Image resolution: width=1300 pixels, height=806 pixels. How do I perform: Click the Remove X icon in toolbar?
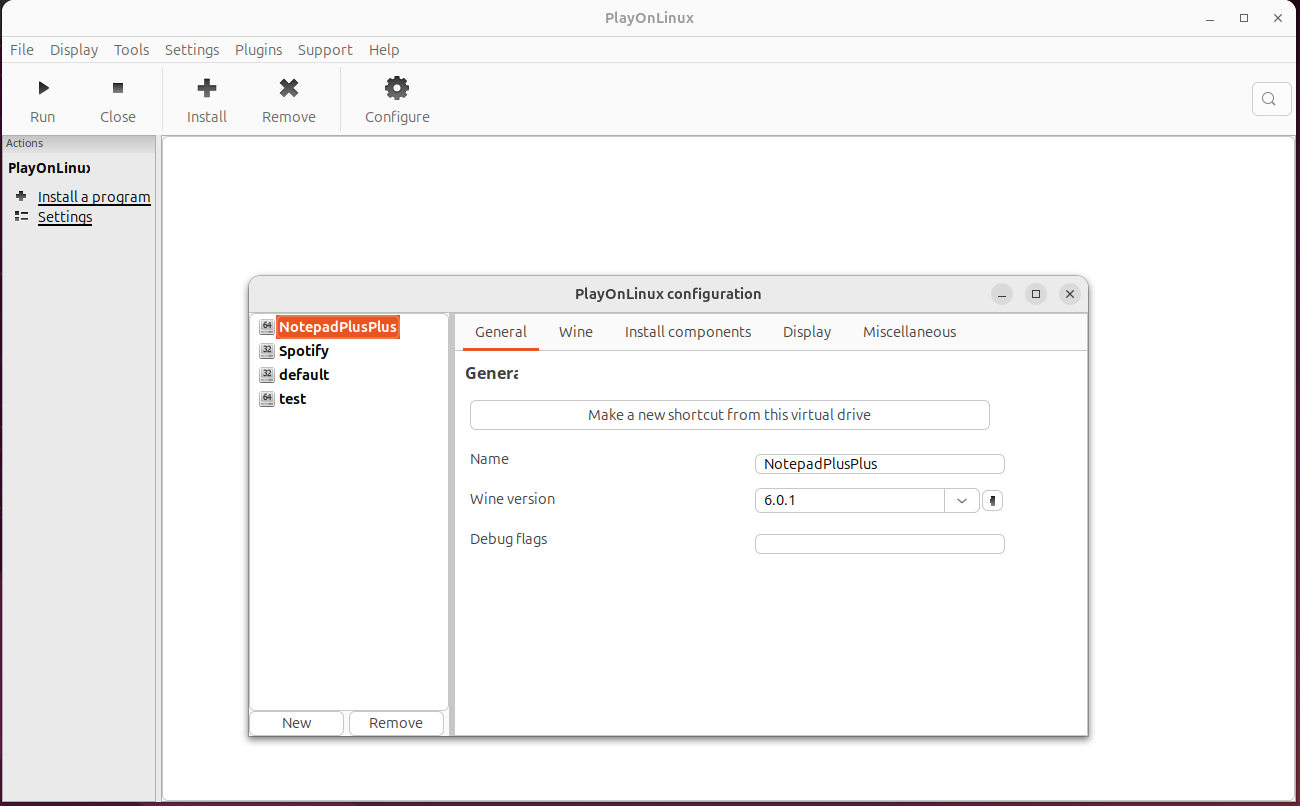(x=289, y=88)
